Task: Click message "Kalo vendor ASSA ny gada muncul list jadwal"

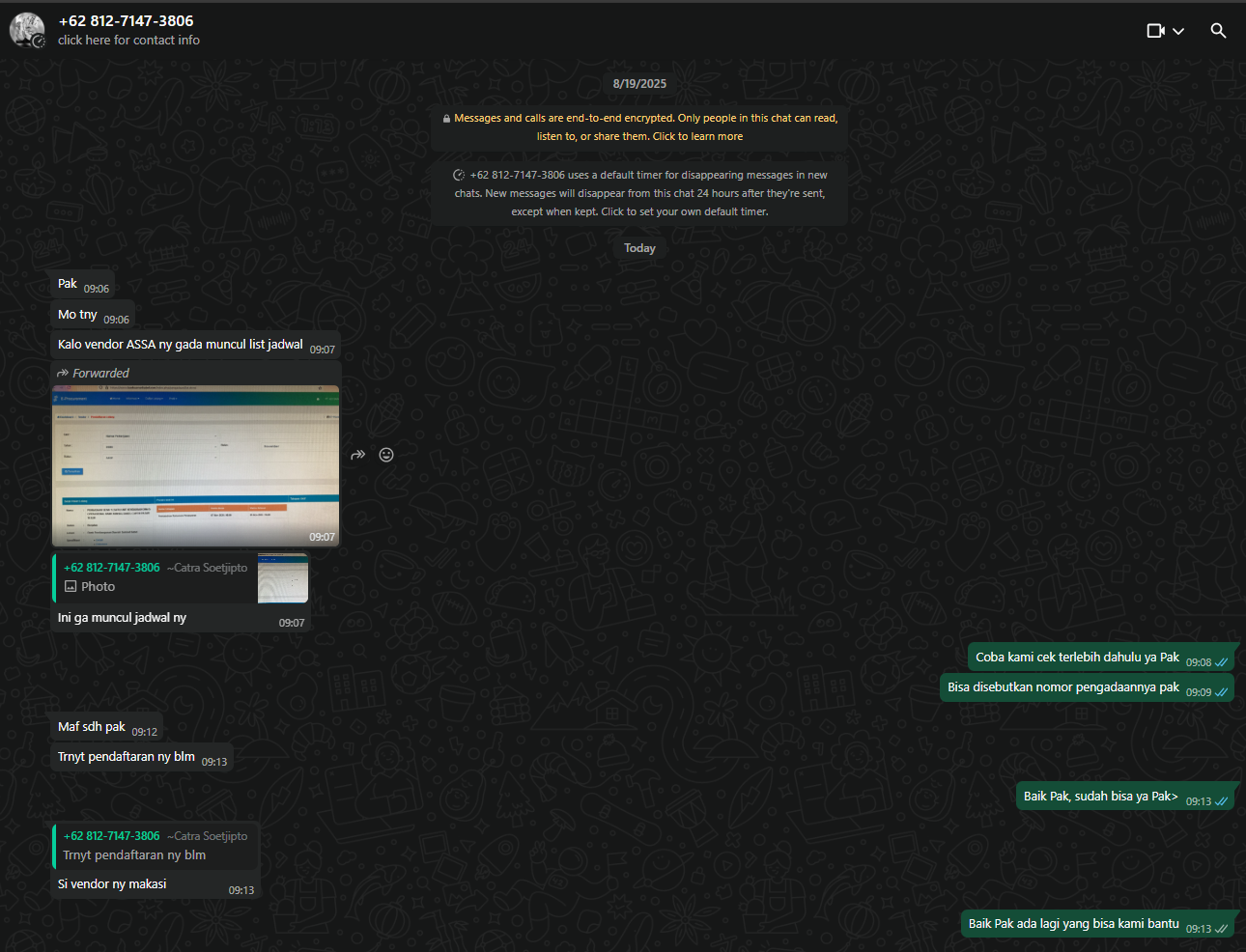Action: click(x=196, y=345)
